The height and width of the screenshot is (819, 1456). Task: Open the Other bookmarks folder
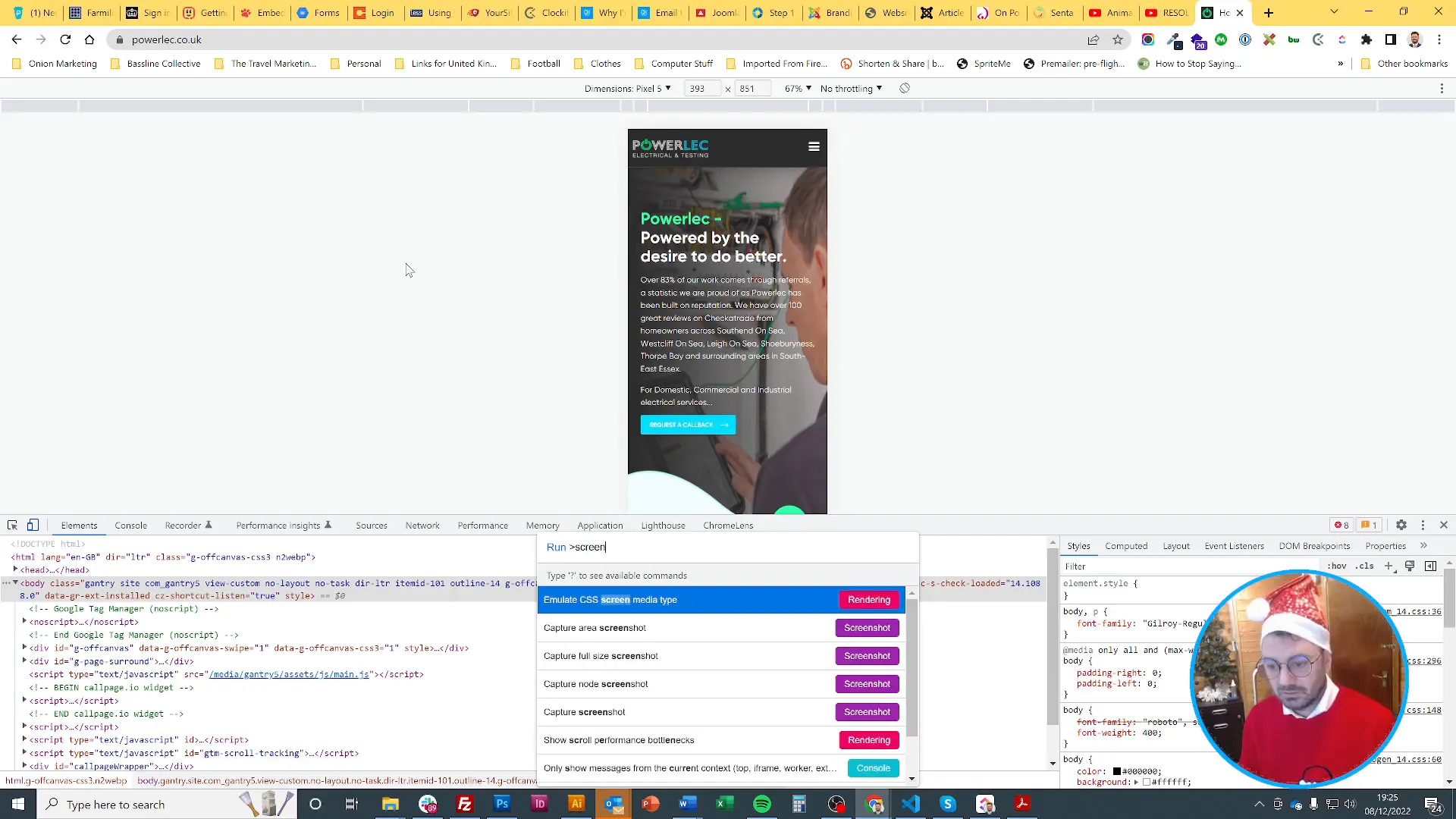coord(1404,64)
